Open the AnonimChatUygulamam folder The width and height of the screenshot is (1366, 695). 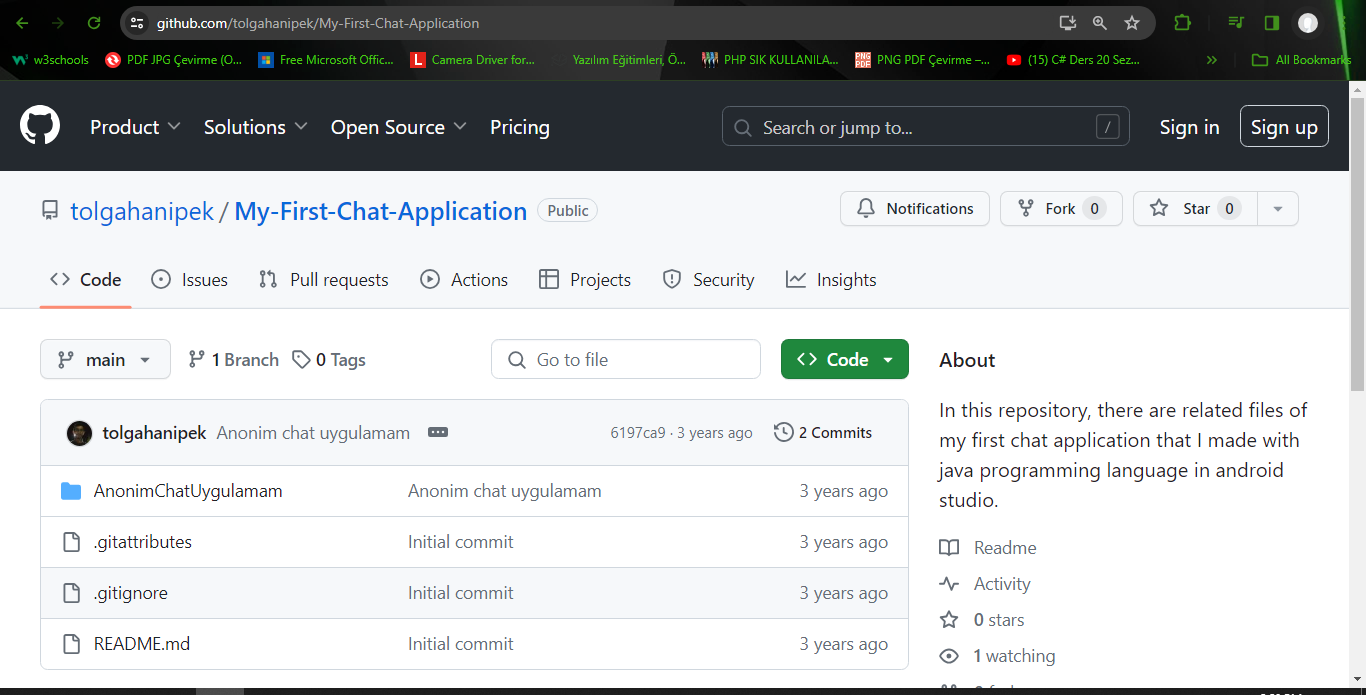(188, 491)
